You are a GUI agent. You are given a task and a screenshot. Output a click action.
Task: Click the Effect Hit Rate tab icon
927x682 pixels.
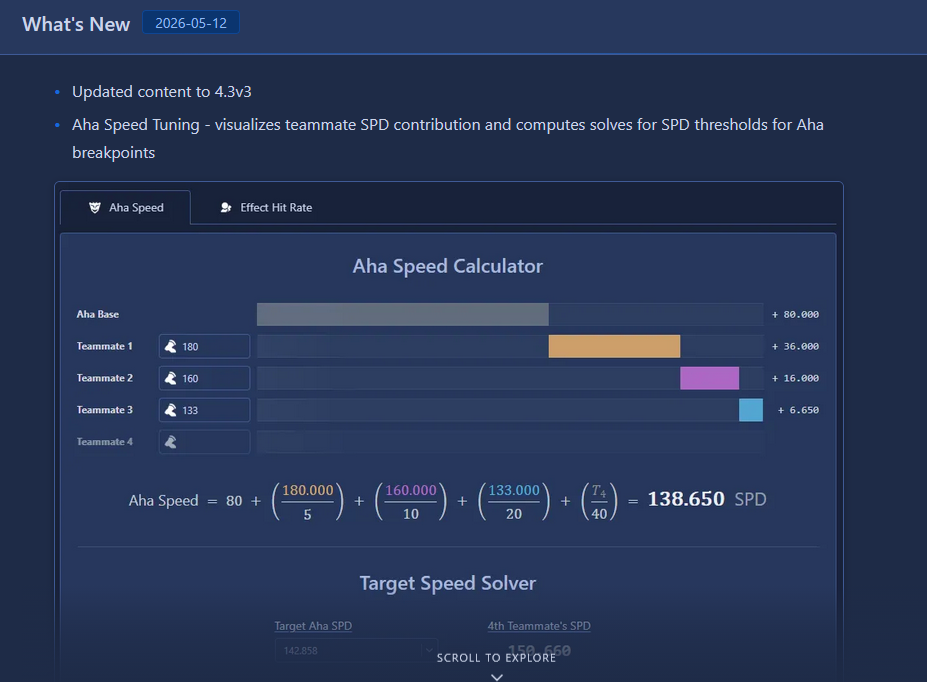tap(226, 207)
